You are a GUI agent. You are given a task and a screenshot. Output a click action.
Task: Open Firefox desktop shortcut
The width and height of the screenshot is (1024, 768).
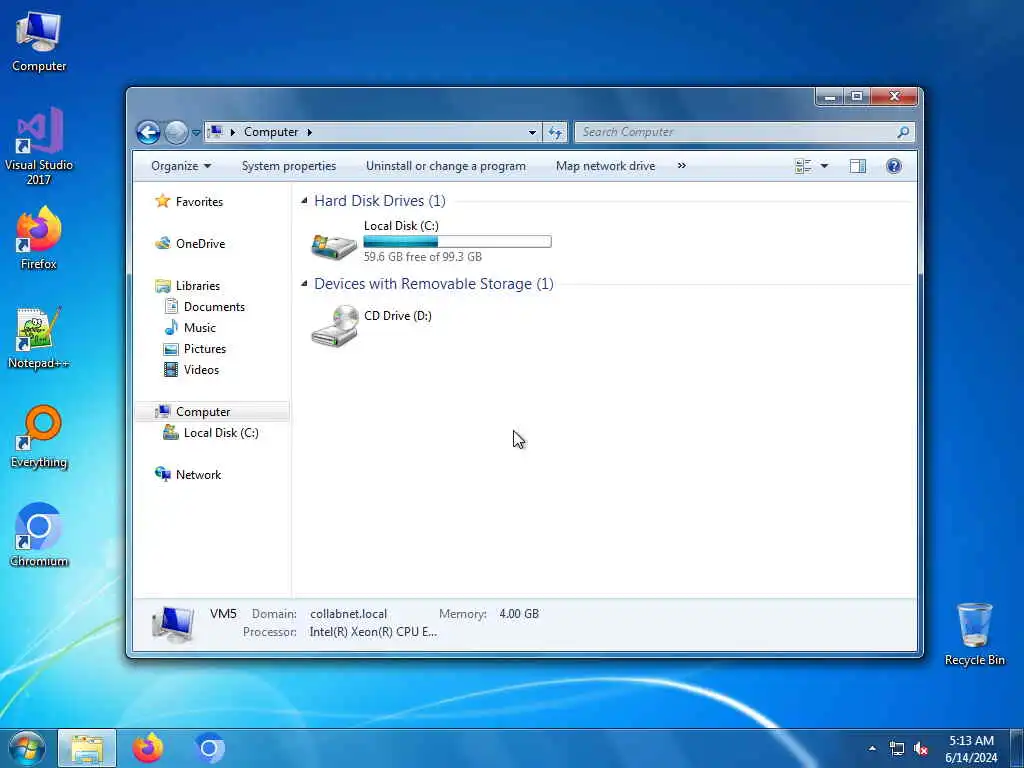pos(39,238)
